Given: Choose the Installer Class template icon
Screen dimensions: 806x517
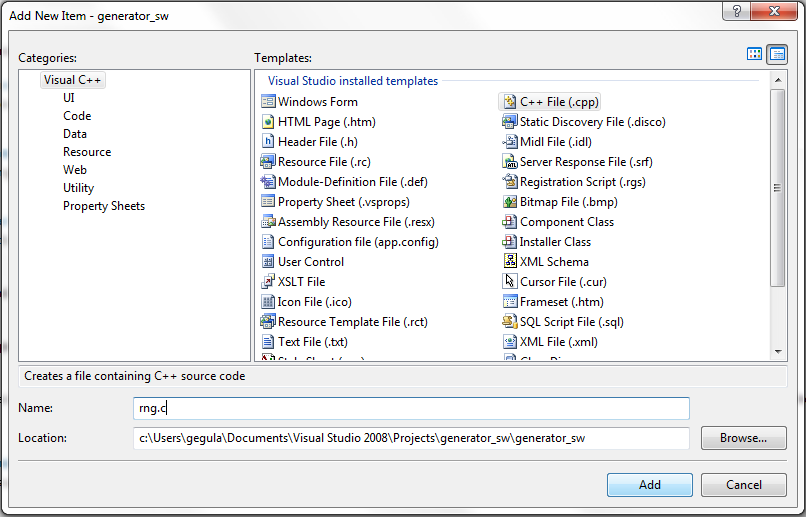Looking at the screenshot, I should point(509,242).
